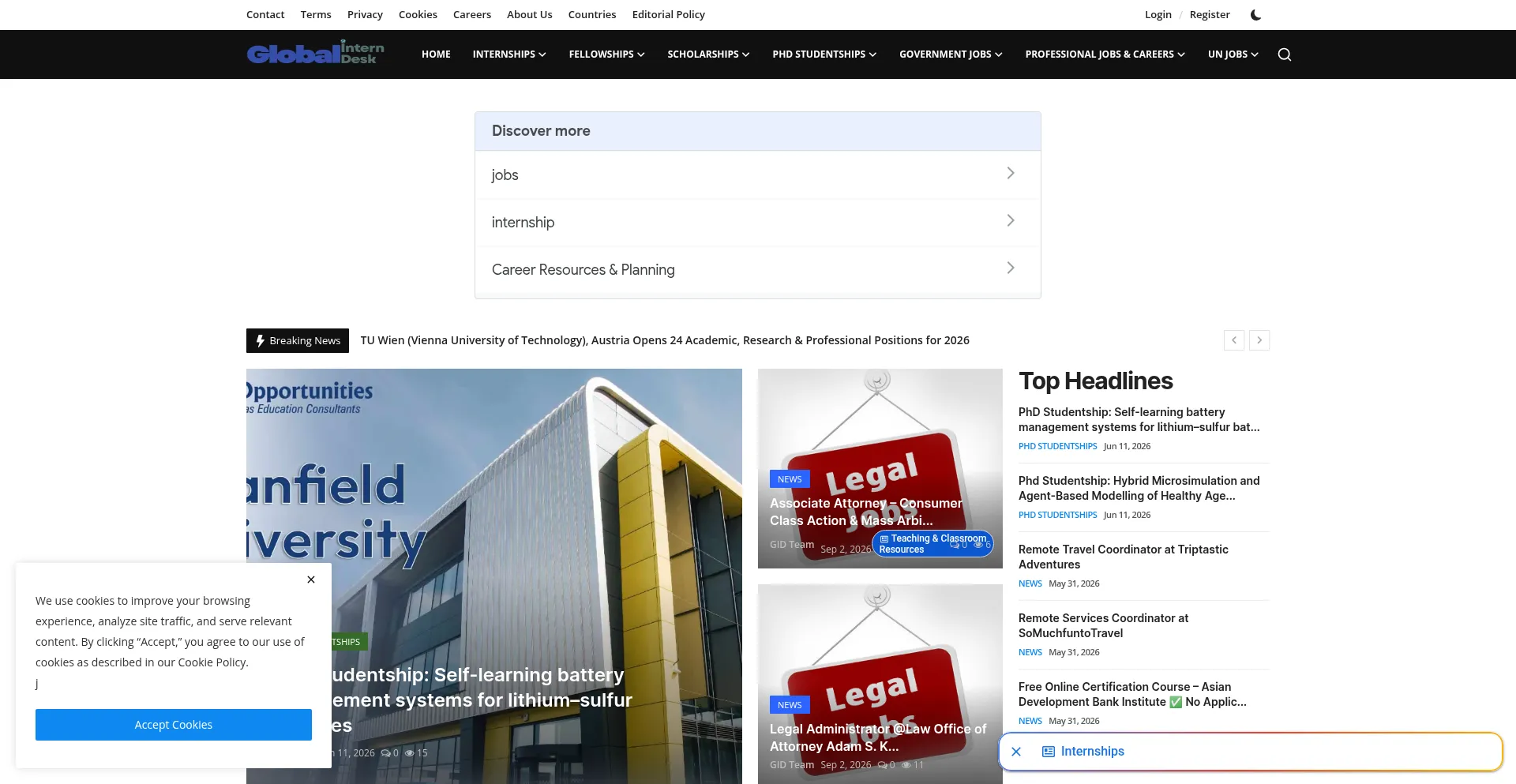Click the Internships bar news icon
This screenshot has width=1516, height=784.
[1049, 752]
